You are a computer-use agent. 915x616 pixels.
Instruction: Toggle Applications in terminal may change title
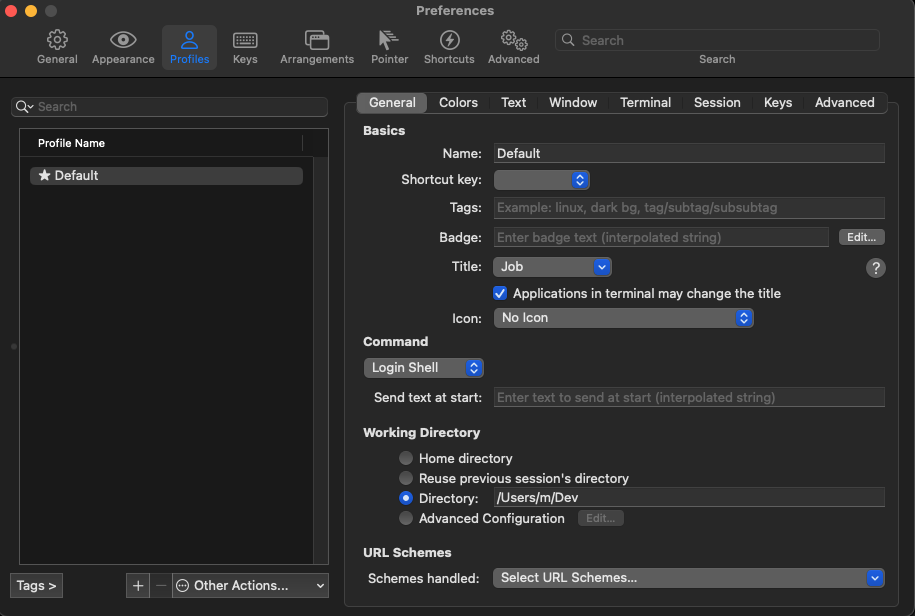pyautogui.click(x=500, y=293)
